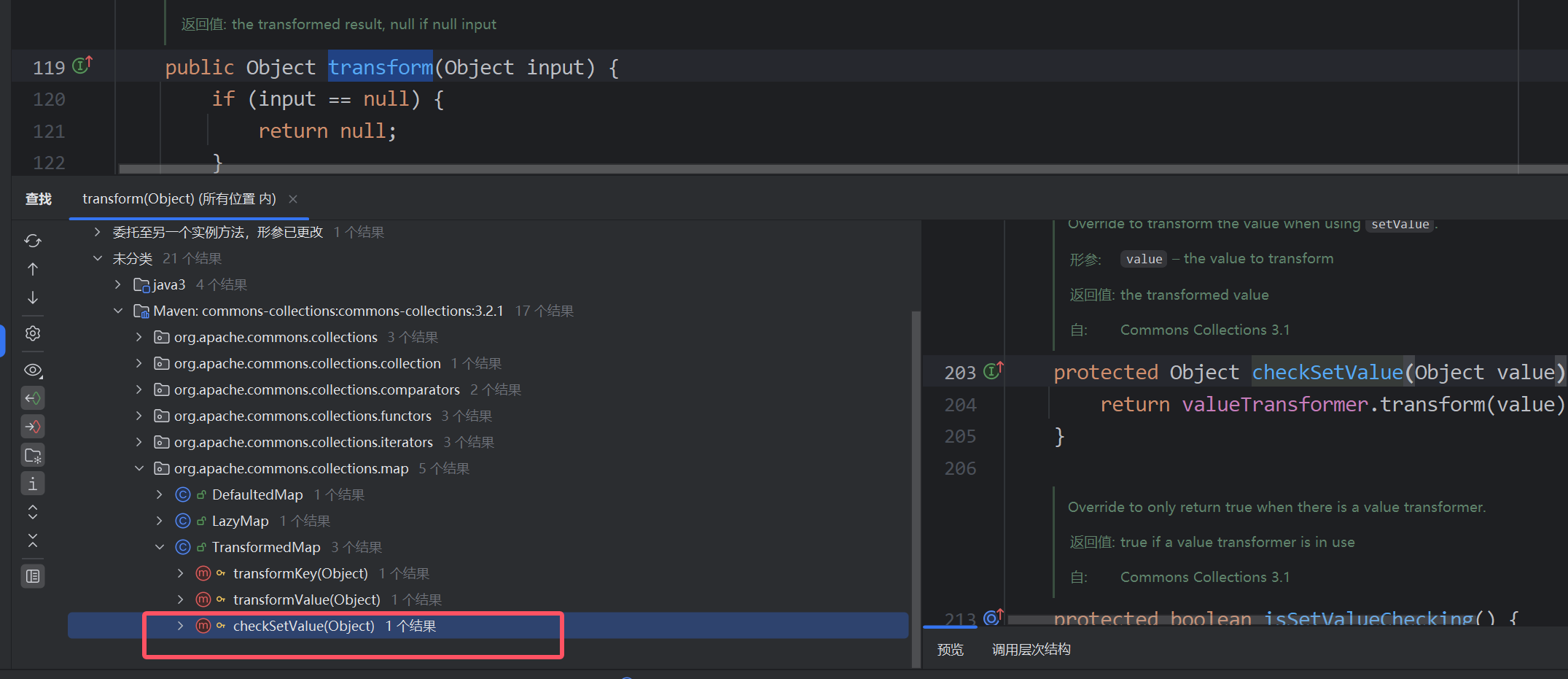This screenshot has width=1568, height=679.
Task: Click highlighted transform method name in editor
Action: (x=381, y=67)
